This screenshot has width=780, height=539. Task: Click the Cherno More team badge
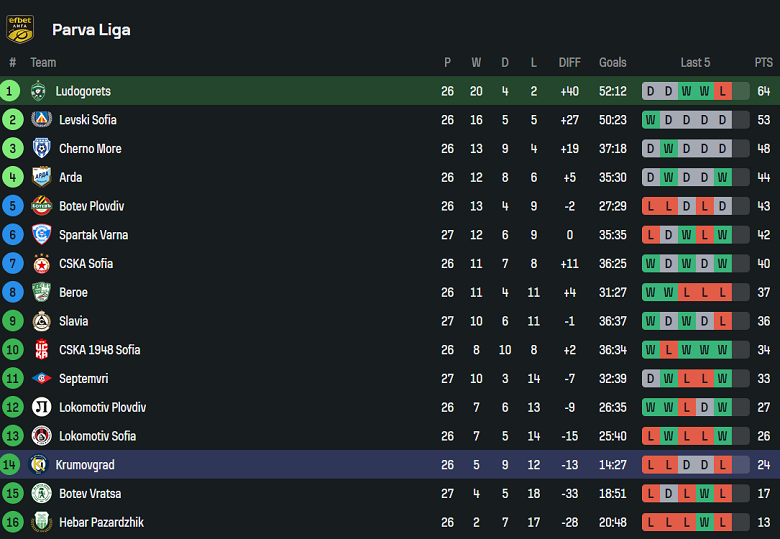tap(41, 149)
